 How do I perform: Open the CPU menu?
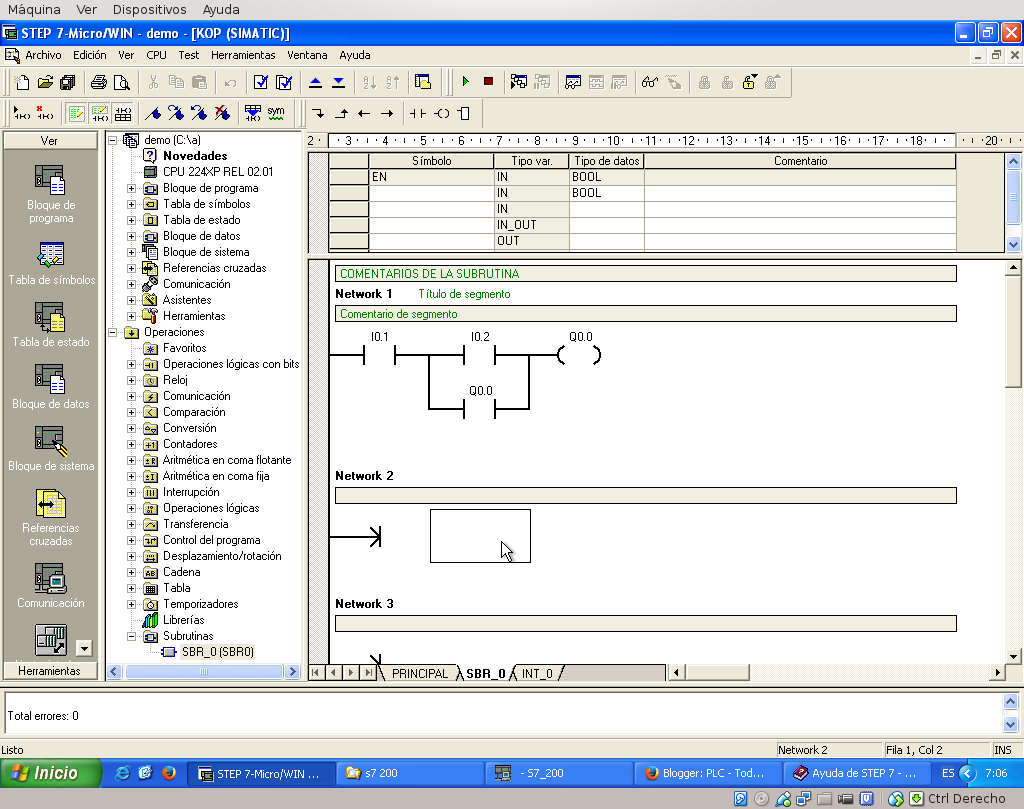click(x=156, y=55)
